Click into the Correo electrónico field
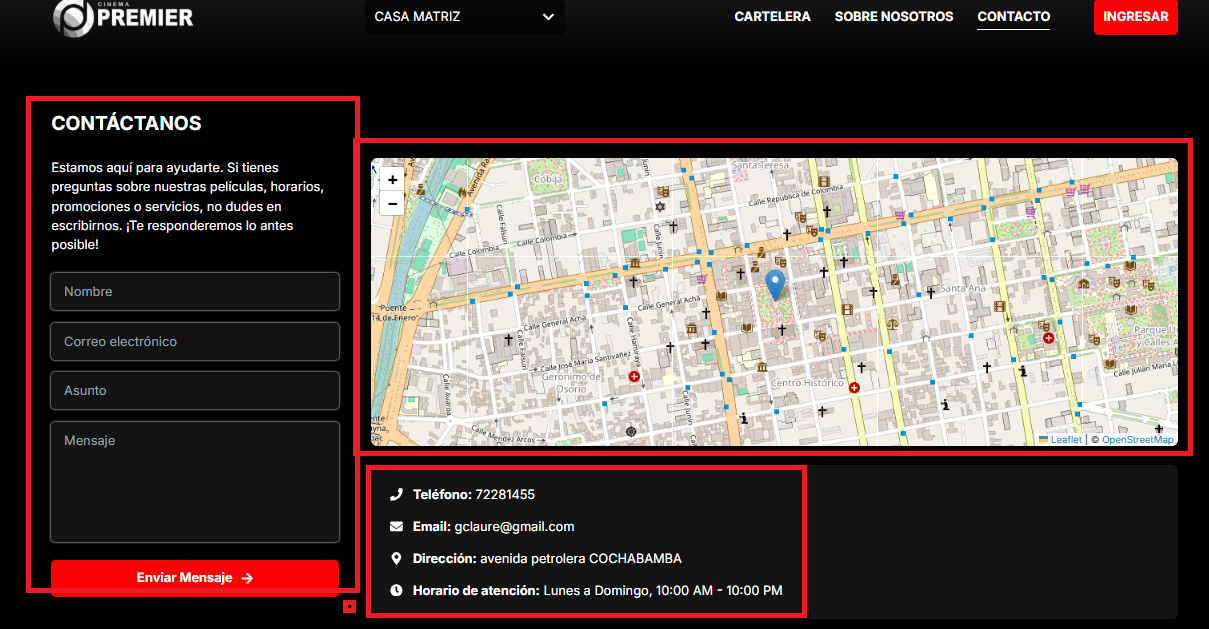Viewport: 1209px width, 629px height. (x=195, y=342)
